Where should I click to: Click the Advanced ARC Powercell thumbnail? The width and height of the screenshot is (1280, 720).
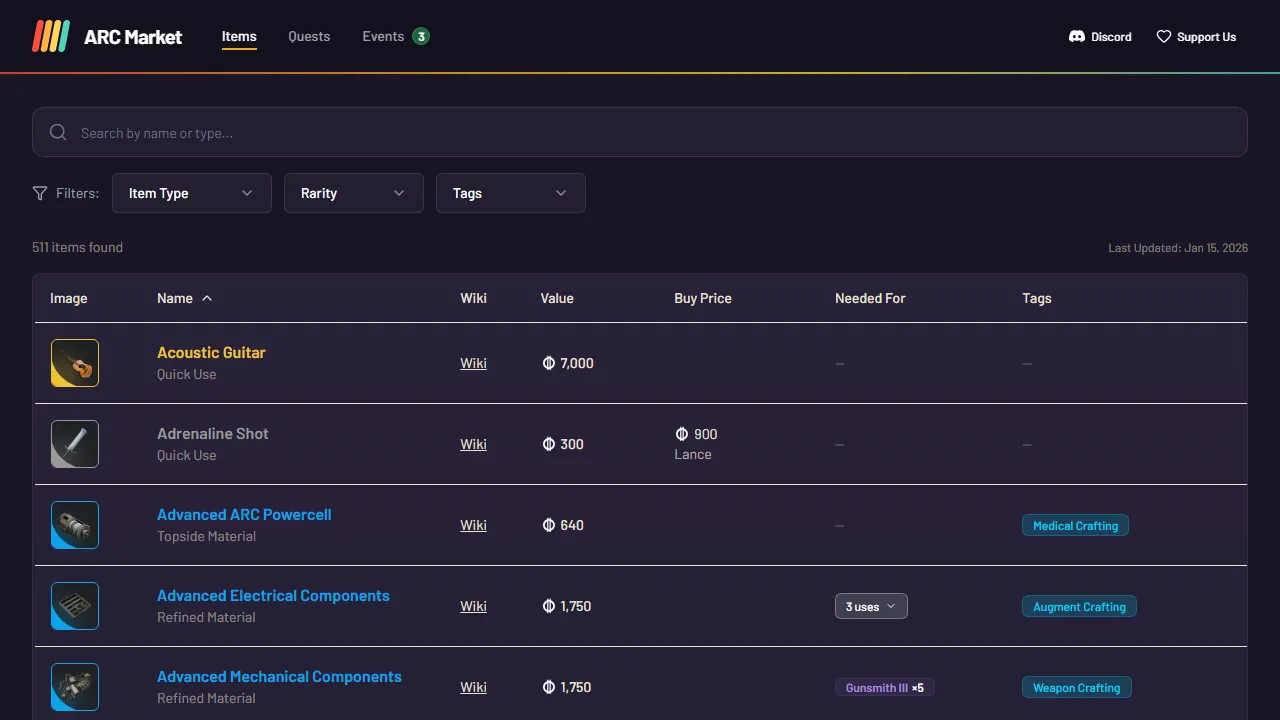click(74, 525)
